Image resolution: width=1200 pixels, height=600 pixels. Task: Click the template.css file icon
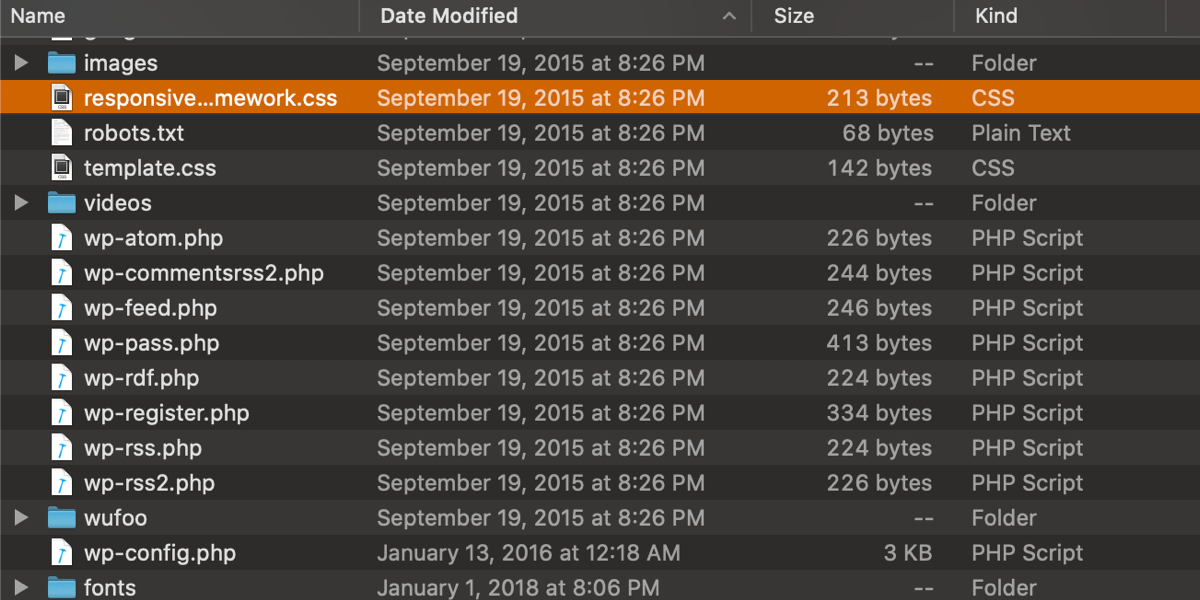(x=62, y=168)
